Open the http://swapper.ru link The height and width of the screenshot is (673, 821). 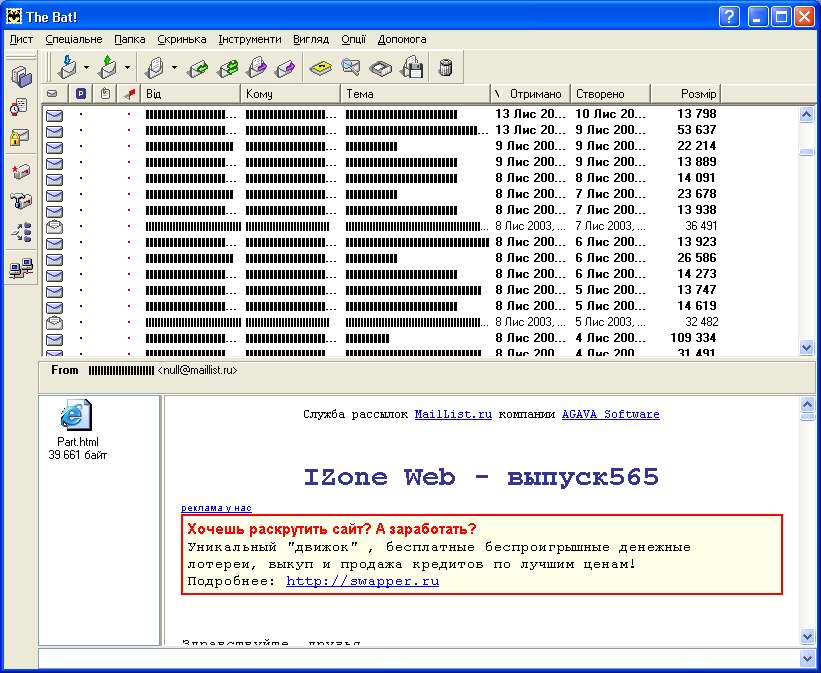point(362,581)
